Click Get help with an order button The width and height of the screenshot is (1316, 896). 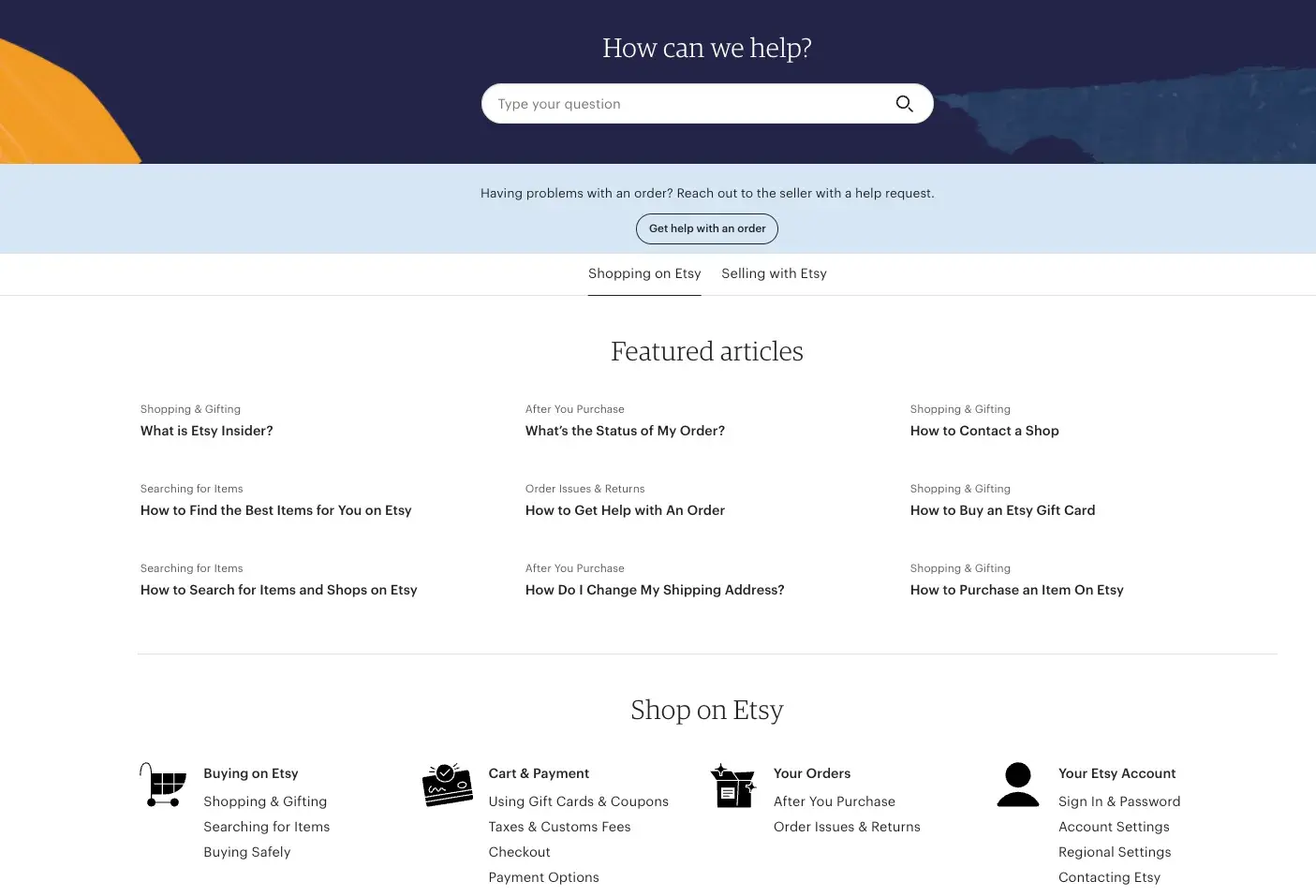(706, 228)
